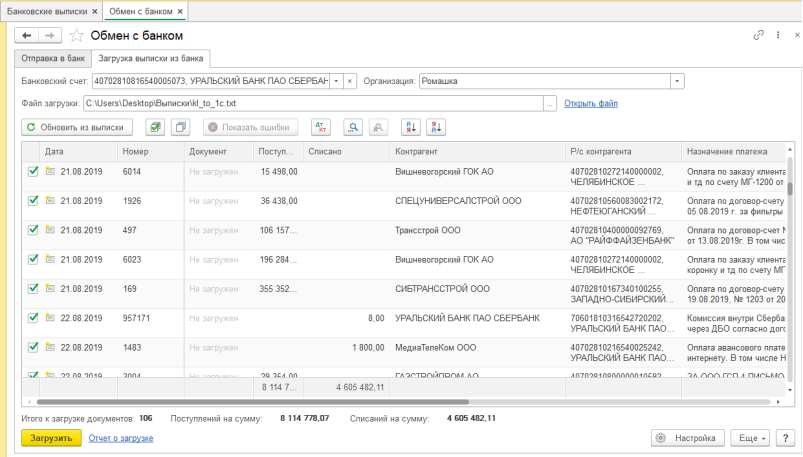The height and width of the screenshot is (457, 803).
Task: Click the Назначение платежа column header
Action: coord(733,152)
